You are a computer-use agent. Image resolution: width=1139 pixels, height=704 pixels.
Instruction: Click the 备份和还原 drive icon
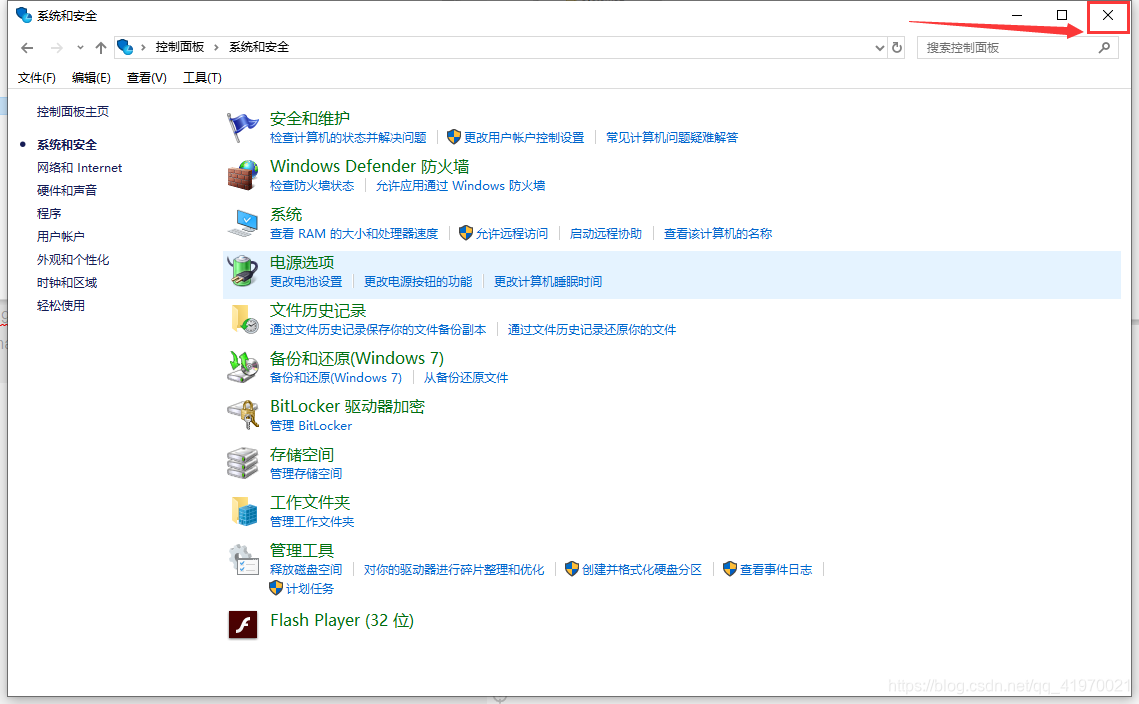242,367
